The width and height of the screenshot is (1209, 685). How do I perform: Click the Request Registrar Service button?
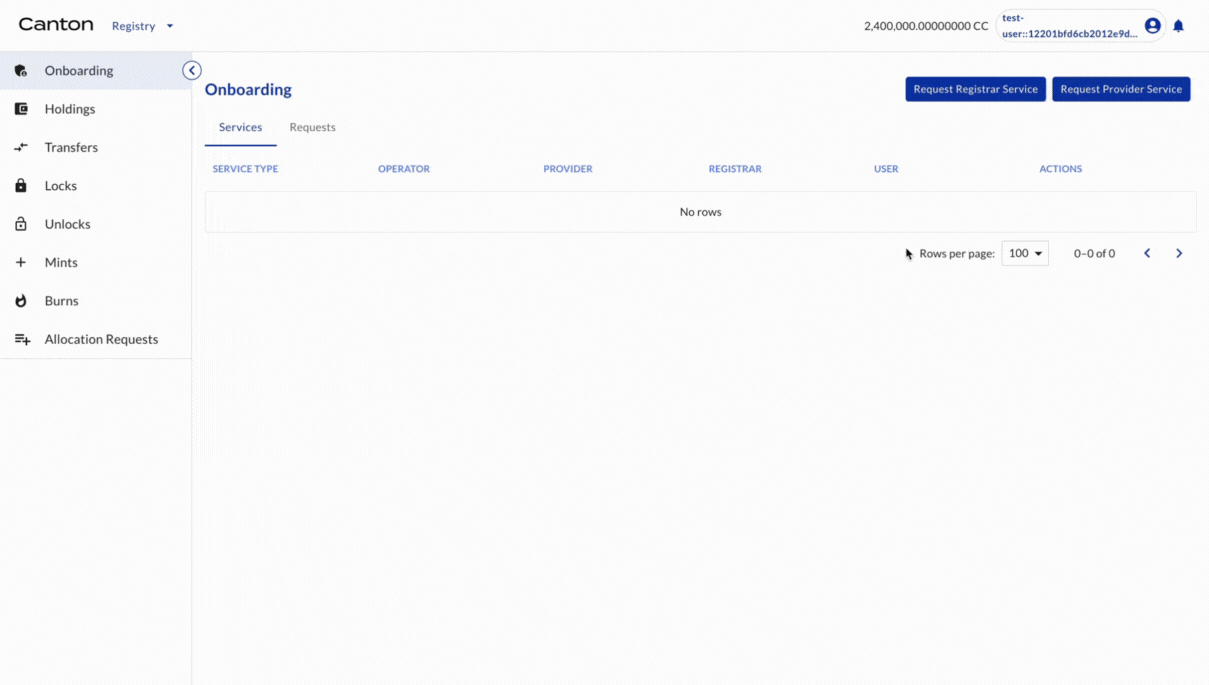pos(975,89)
